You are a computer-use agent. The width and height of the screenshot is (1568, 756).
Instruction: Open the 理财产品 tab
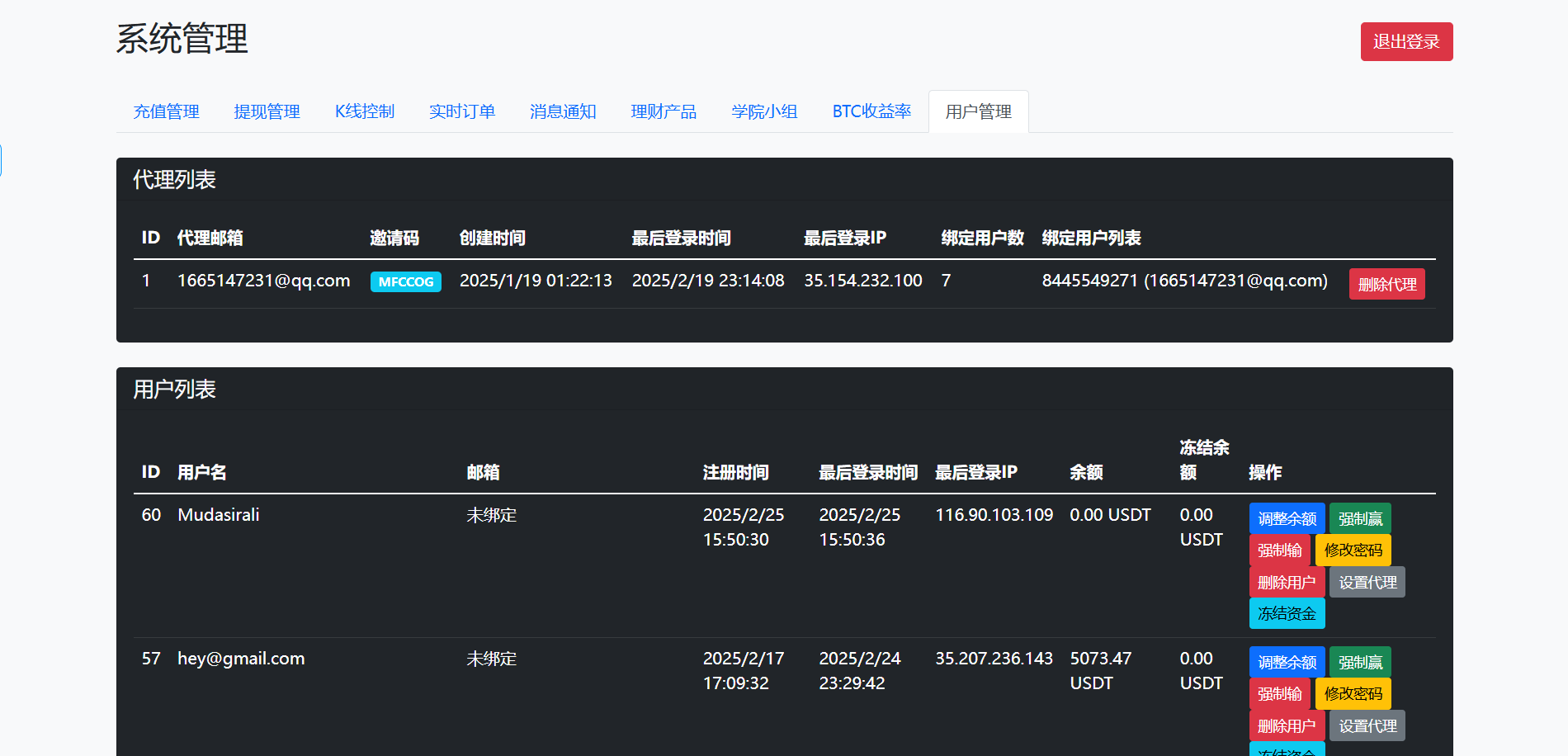[664, 111]
